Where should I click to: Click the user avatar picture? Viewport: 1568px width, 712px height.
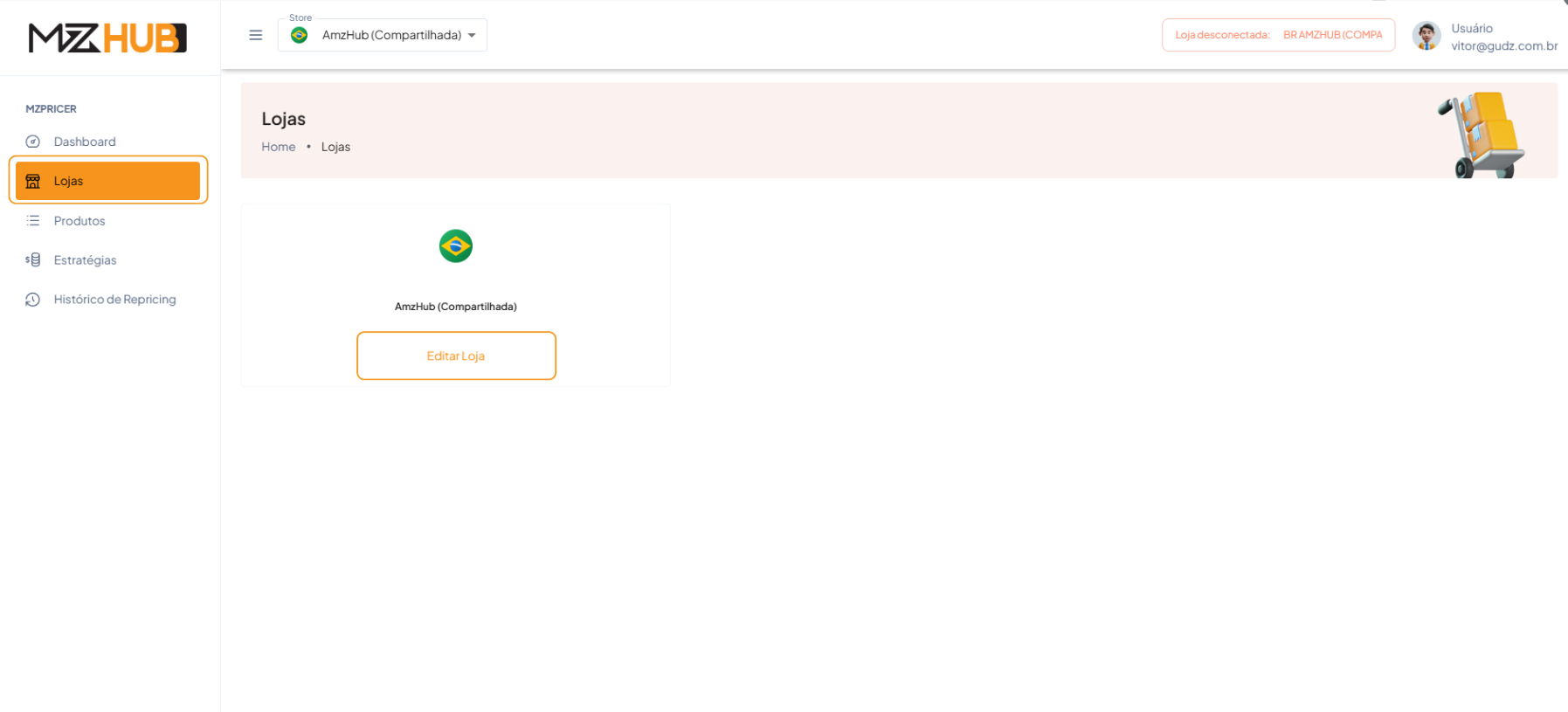pos(1426,36)
